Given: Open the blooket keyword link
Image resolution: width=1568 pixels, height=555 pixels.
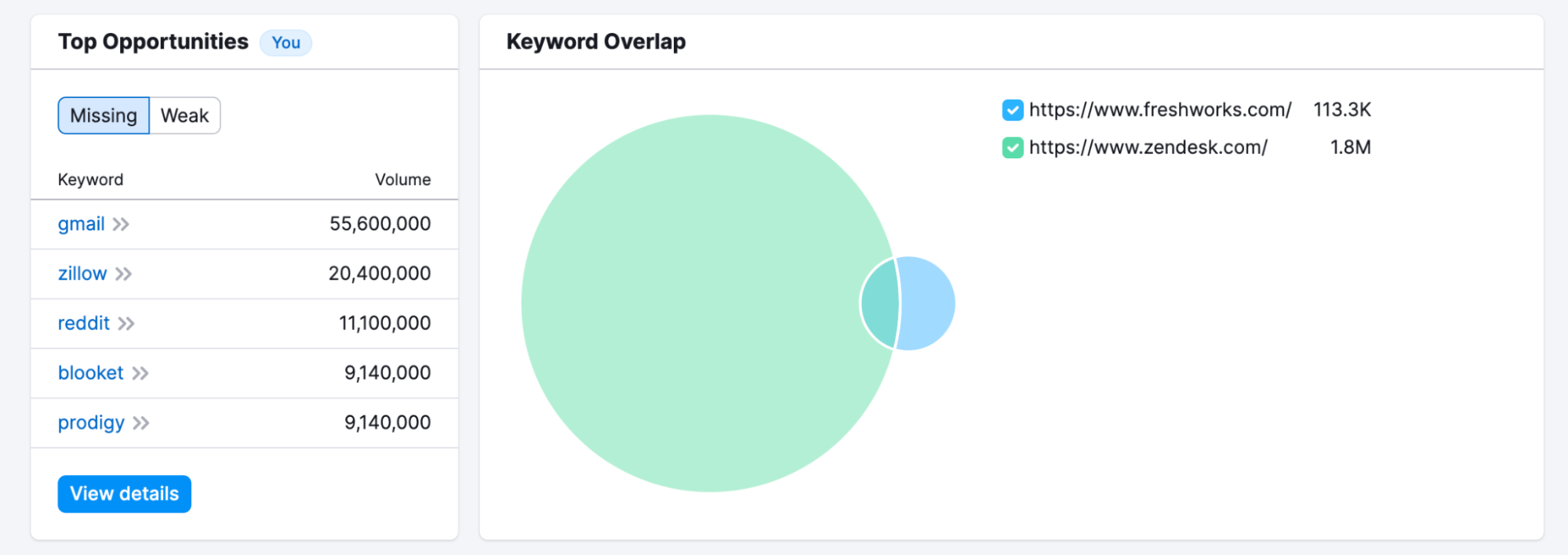Looking at the screenshot, I should (91, 373).
